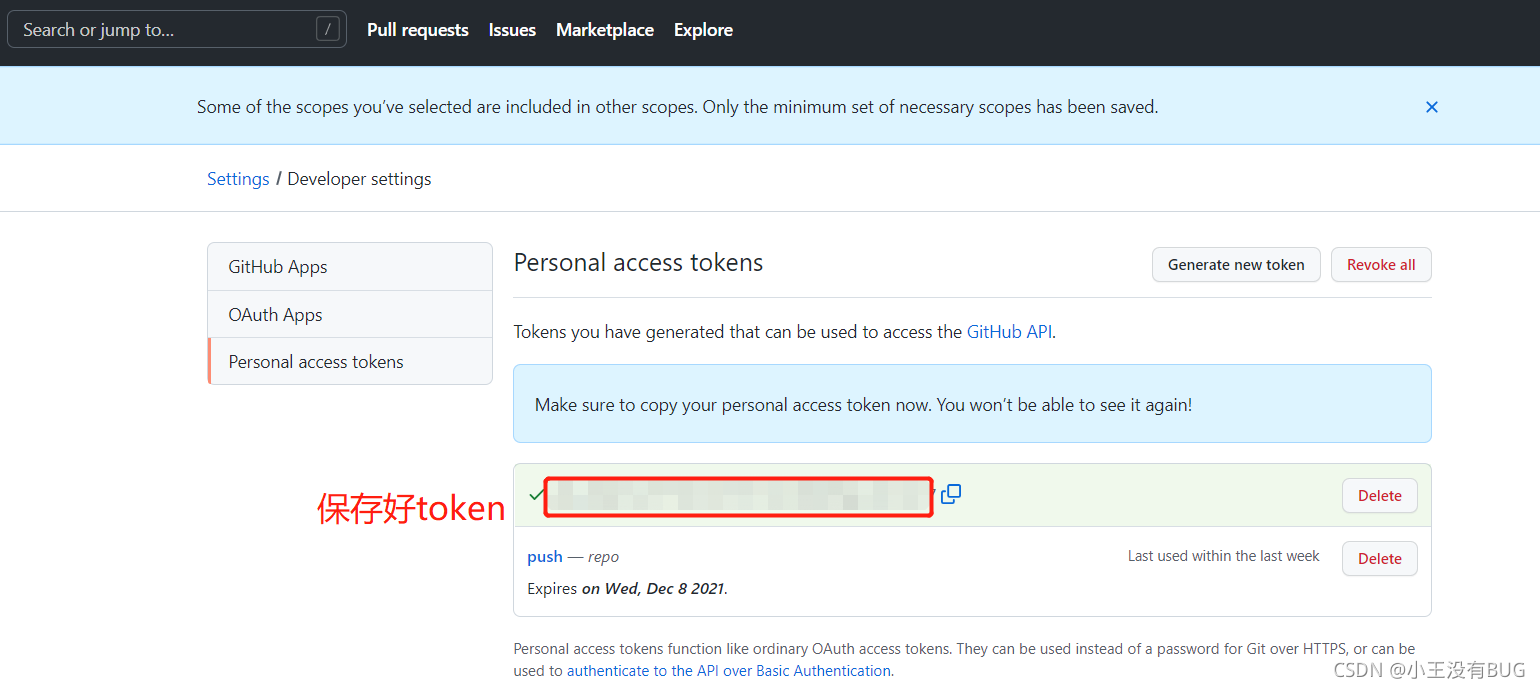1540x688 pixels.
Task: Delete the push token entry
Action: [1379, 559]
